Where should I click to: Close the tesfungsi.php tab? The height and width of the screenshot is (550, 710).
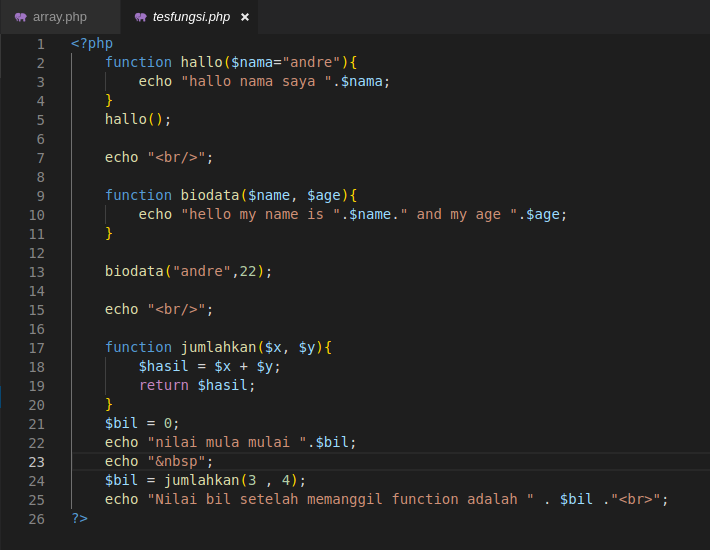click(x=245, y=17)
